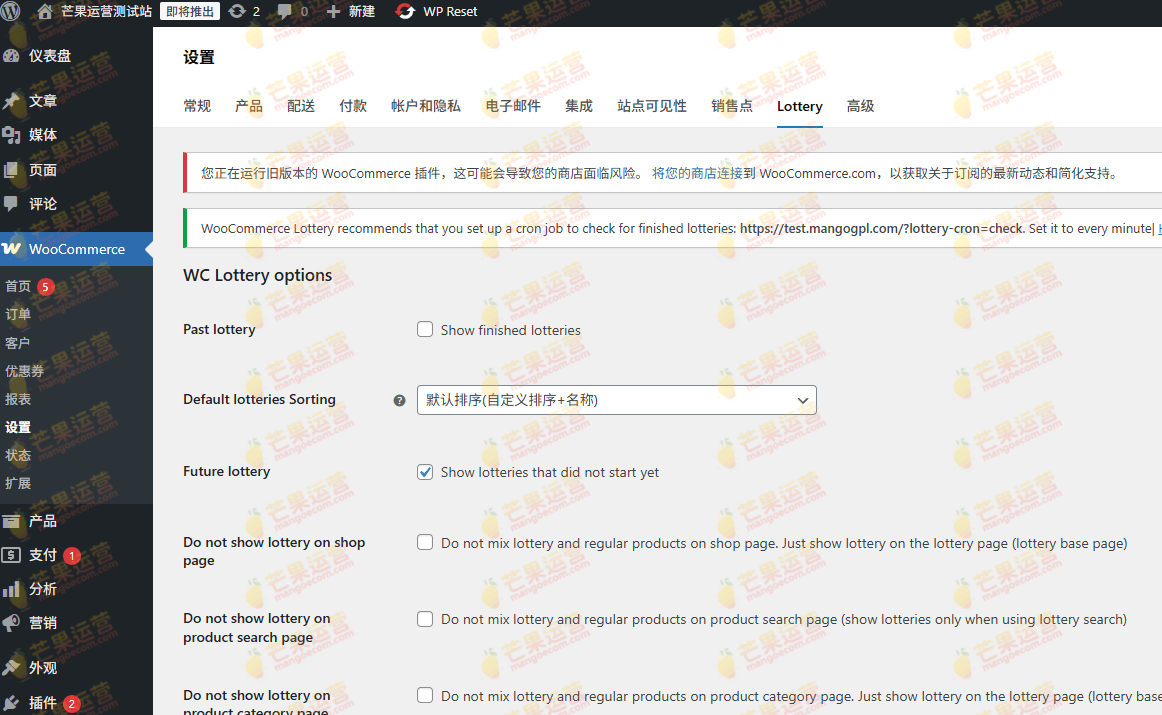Open 报表 submenu item
Screen dimensions: 1162x715
pyautogui.click(x=18, y=399)
